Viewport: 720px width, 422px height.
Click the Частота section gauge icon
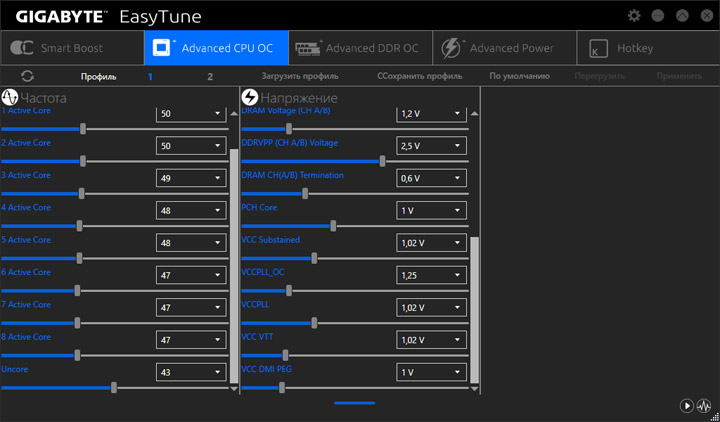point(10,98)
